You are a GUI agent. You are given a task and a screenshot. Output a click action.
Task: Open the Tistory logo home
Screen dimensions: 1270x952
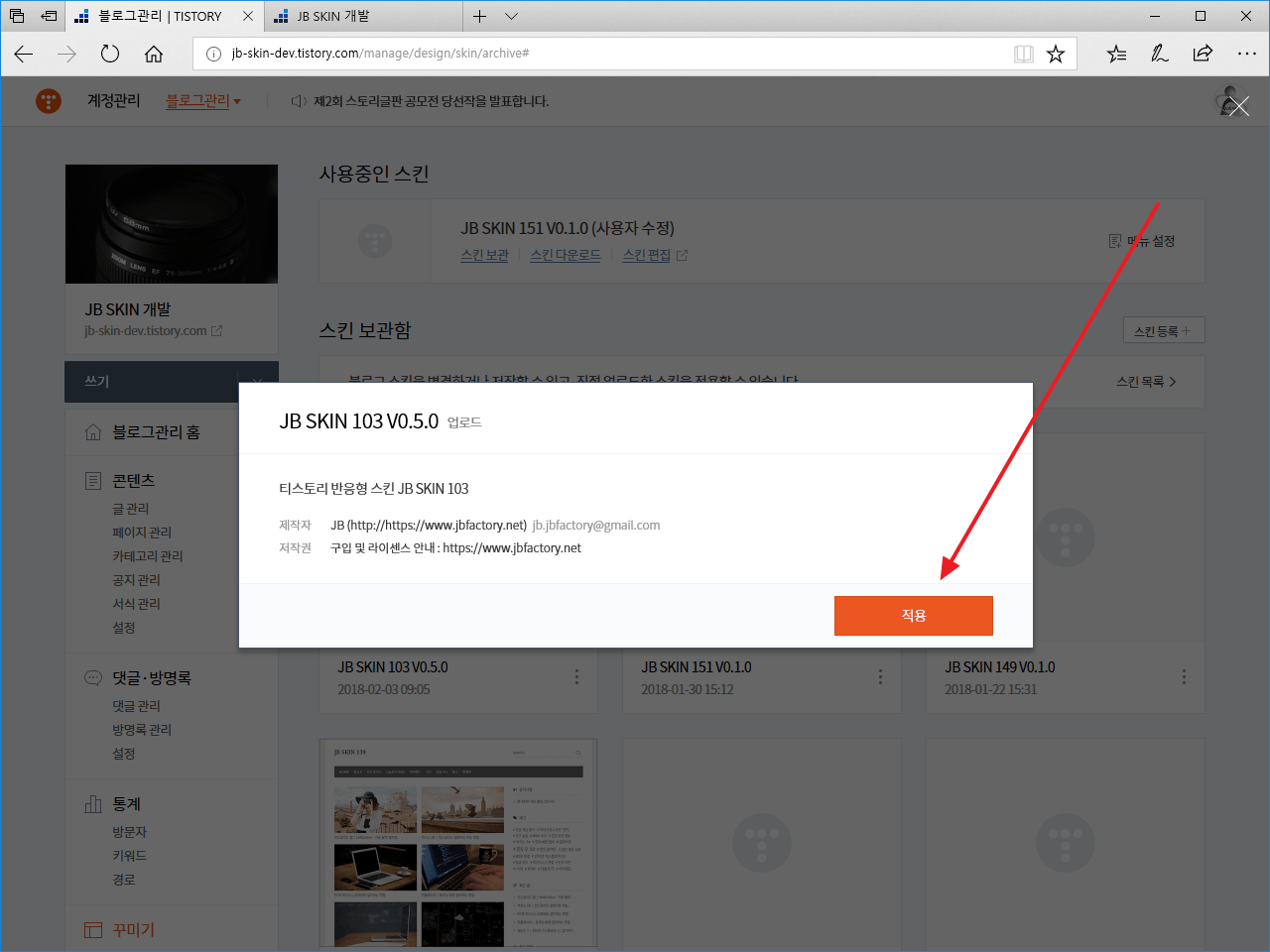tap(49, 101)
